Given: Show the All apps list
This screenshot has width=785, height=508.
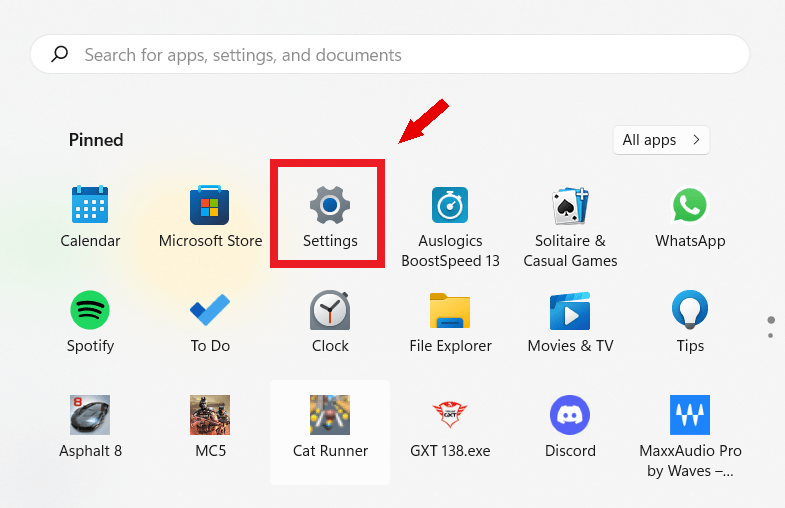Looking at the screenshot, I should [661, 140].
